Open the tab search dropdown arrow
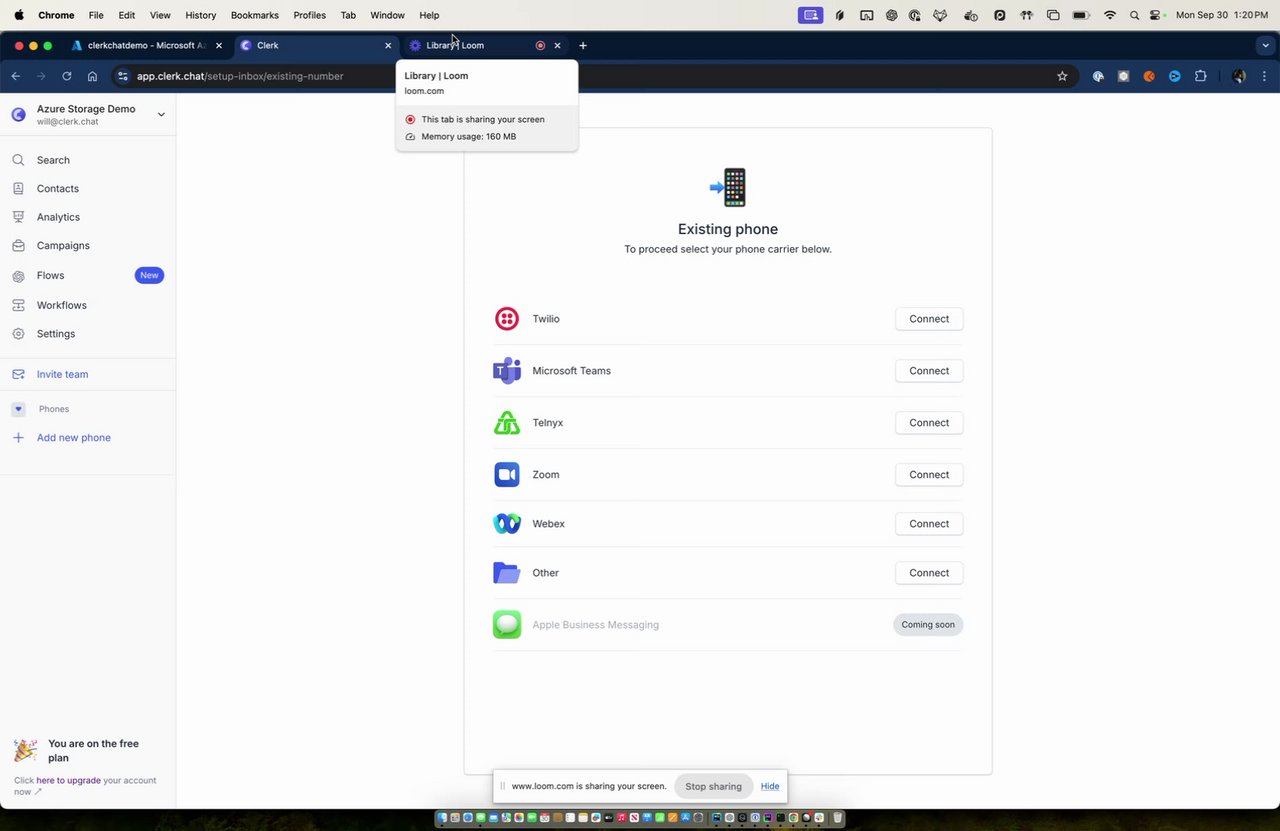Screen dimensions: 1280x831 click(x=1265, y=45)
